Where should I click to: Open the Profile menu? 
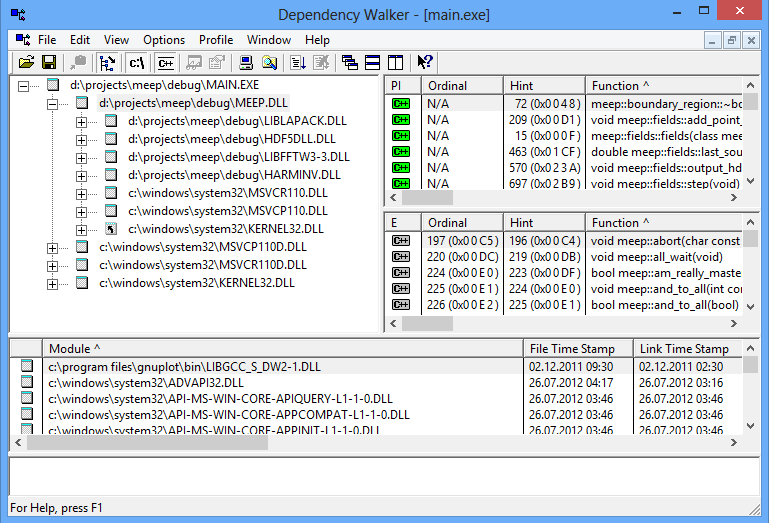coord(216,40)
